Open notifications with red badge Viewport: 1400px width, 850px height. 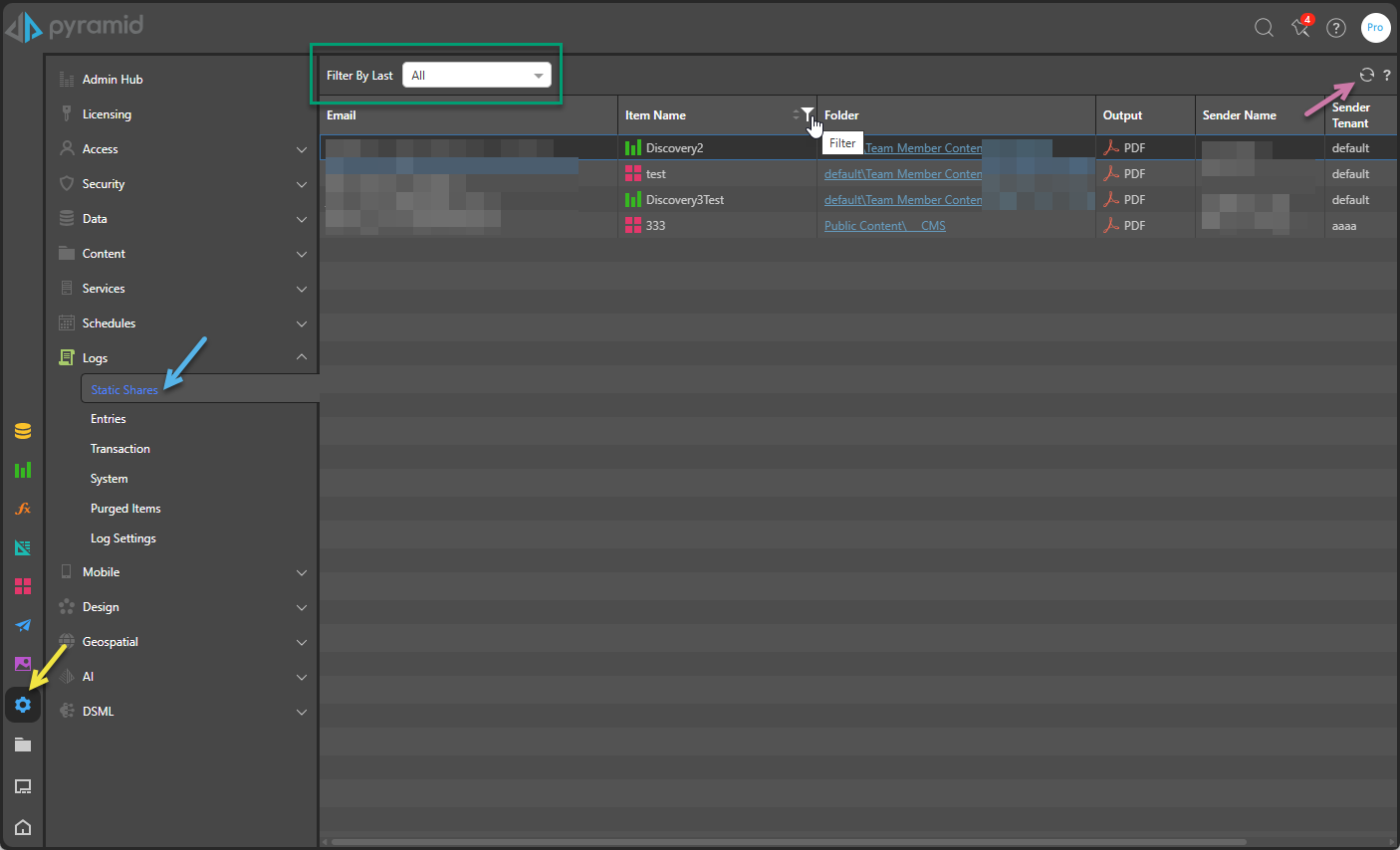(1300, 28)
